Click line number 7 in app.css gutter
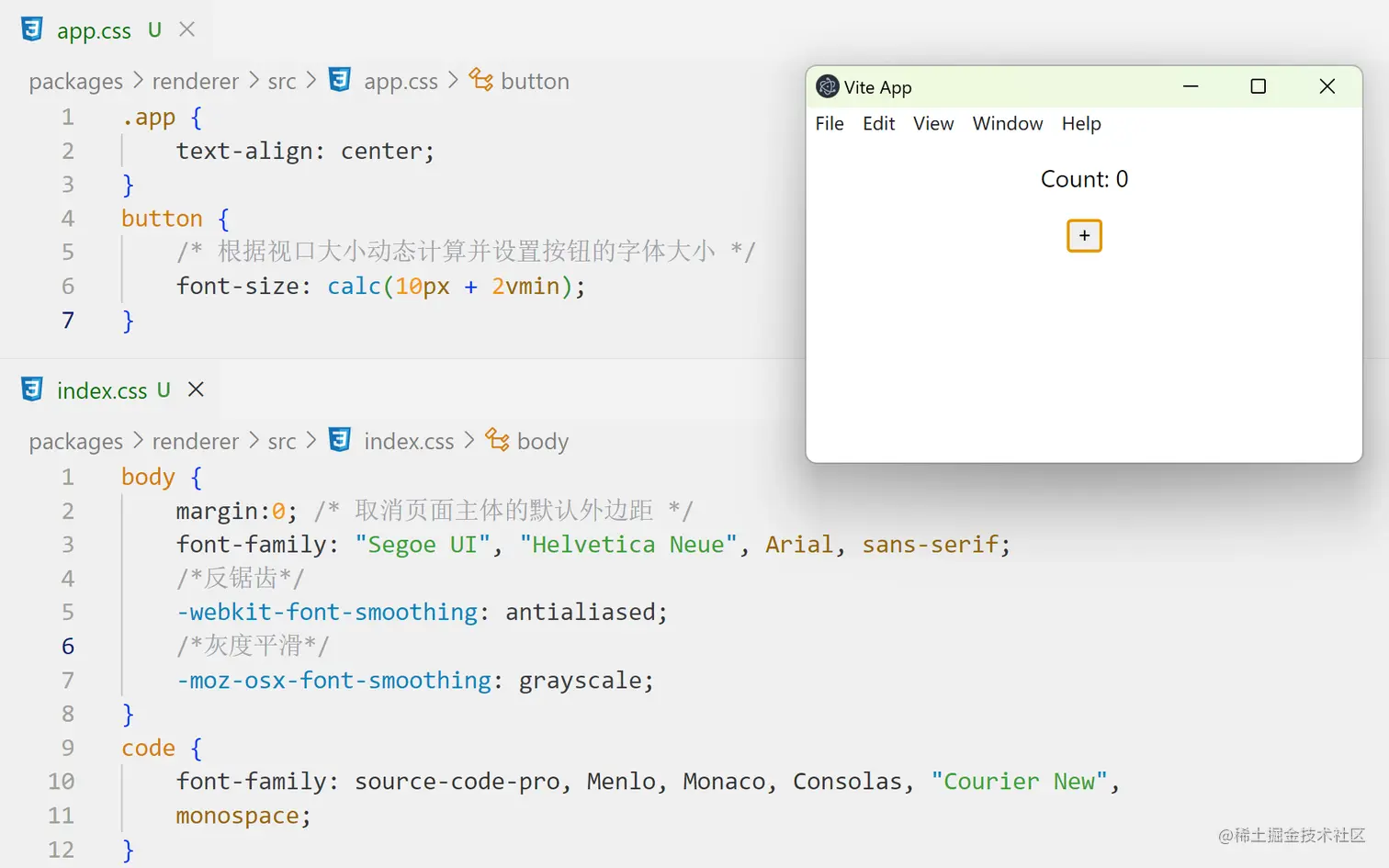Image resolution: width=1389 pixels, height=868 pixels. [68, 320]
